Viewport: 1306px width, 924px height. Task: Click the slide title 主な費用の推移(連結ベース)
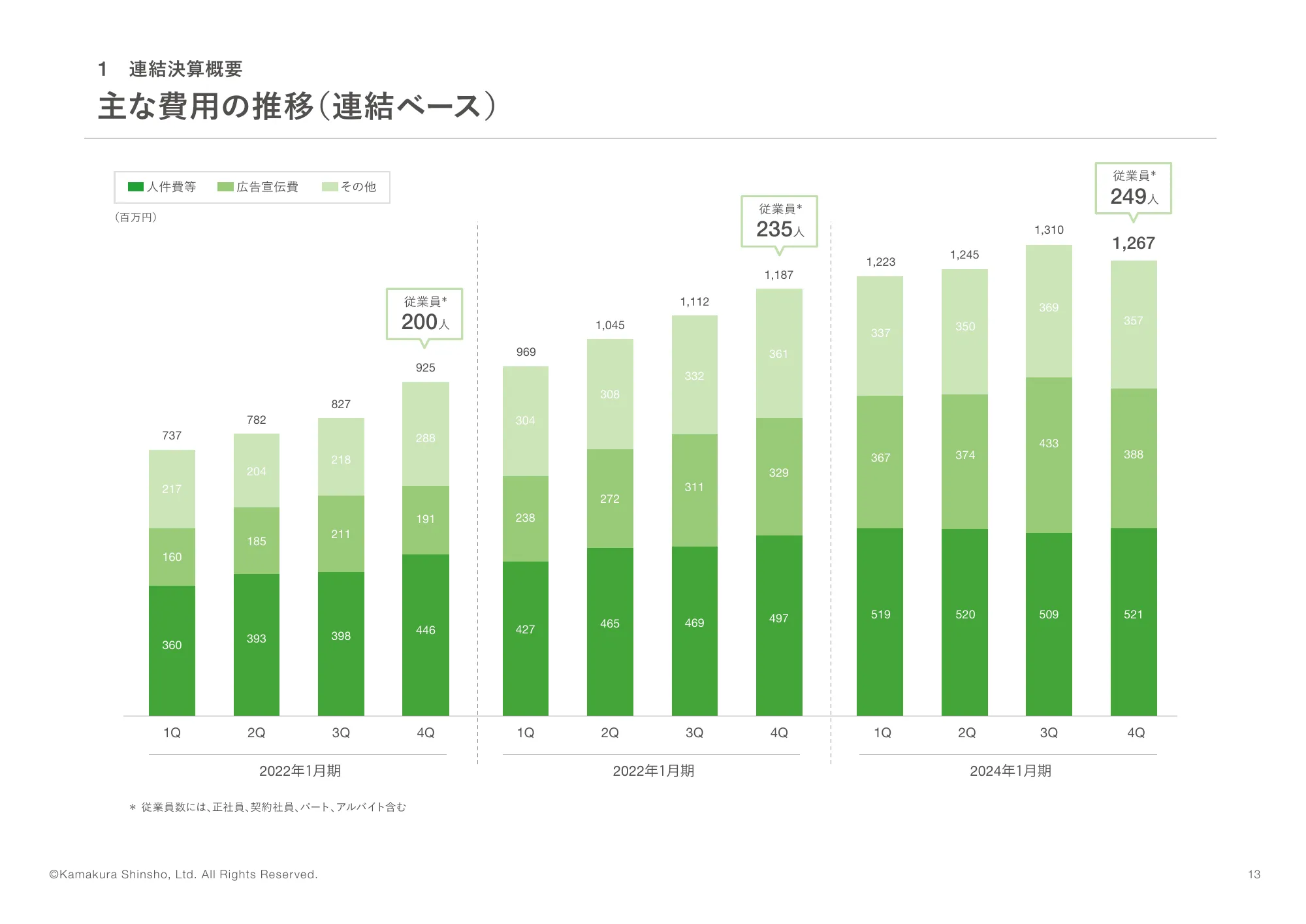point(297,106)
